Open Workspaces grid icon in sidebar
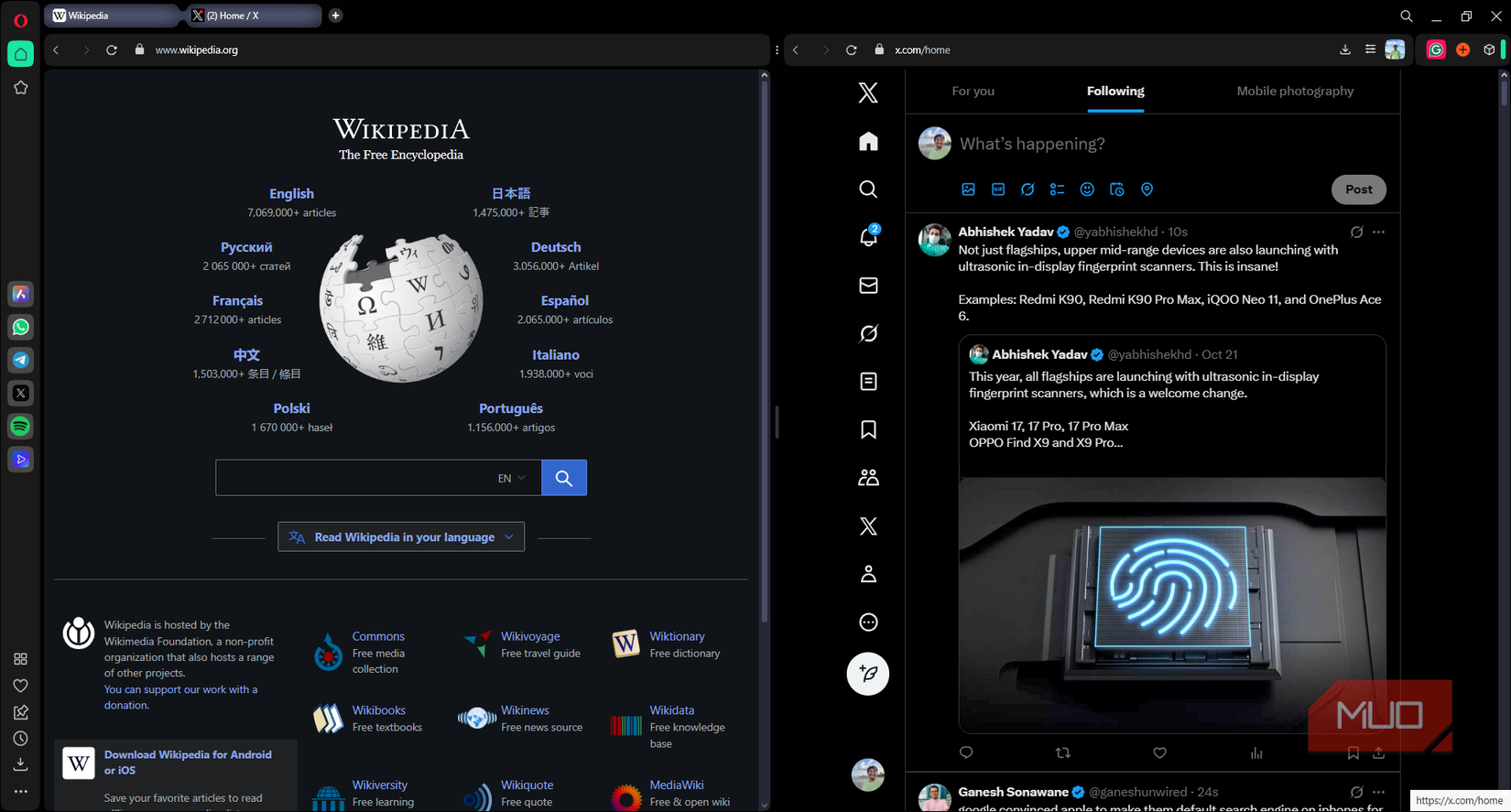This screenshot has height=812, width=1511. click(20, 659)
